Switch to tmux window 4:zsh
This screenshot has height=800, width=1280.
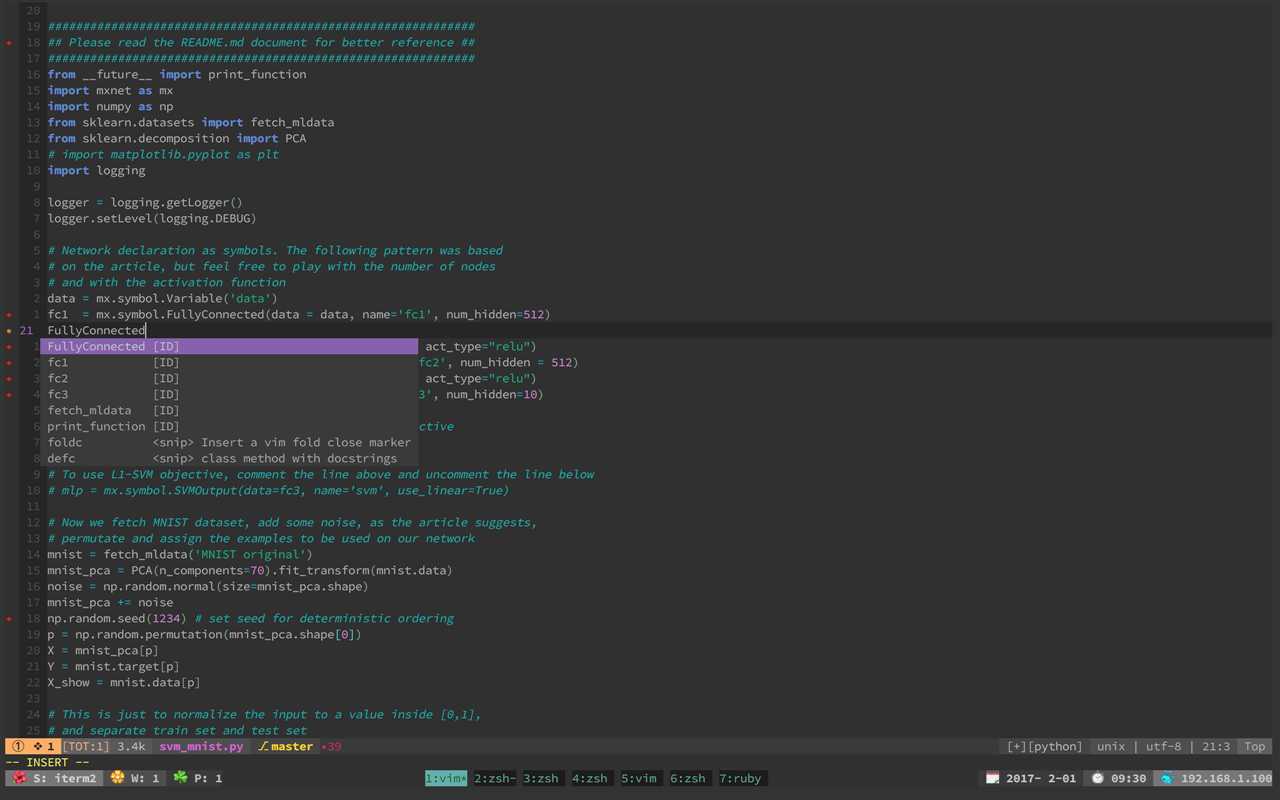click(590, 778)
